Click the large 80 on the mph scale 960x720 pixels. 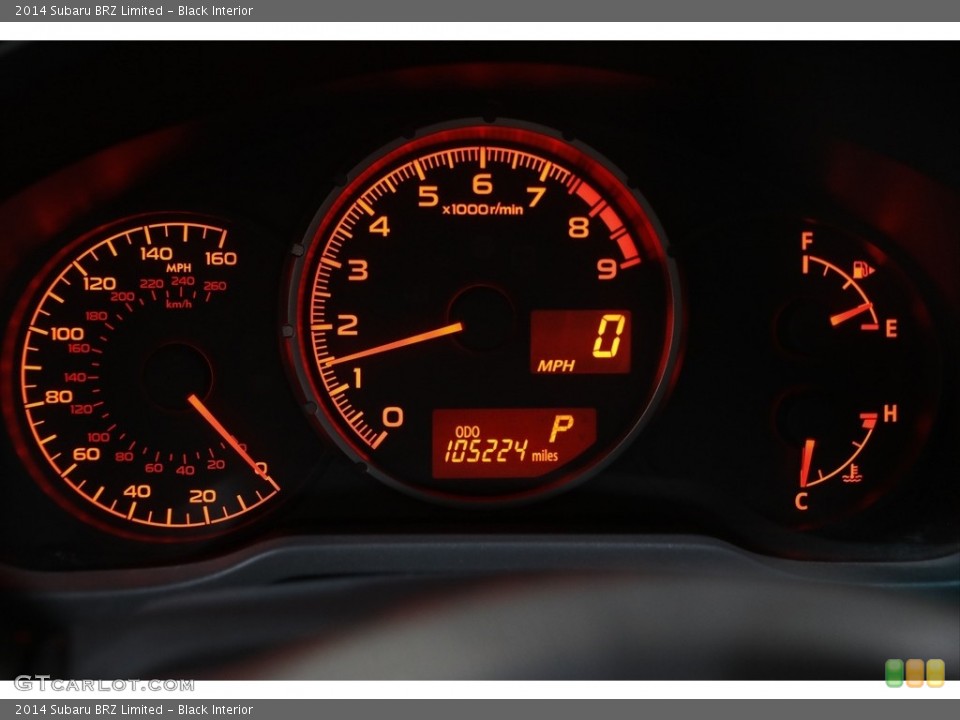click(x=59, y=397)
